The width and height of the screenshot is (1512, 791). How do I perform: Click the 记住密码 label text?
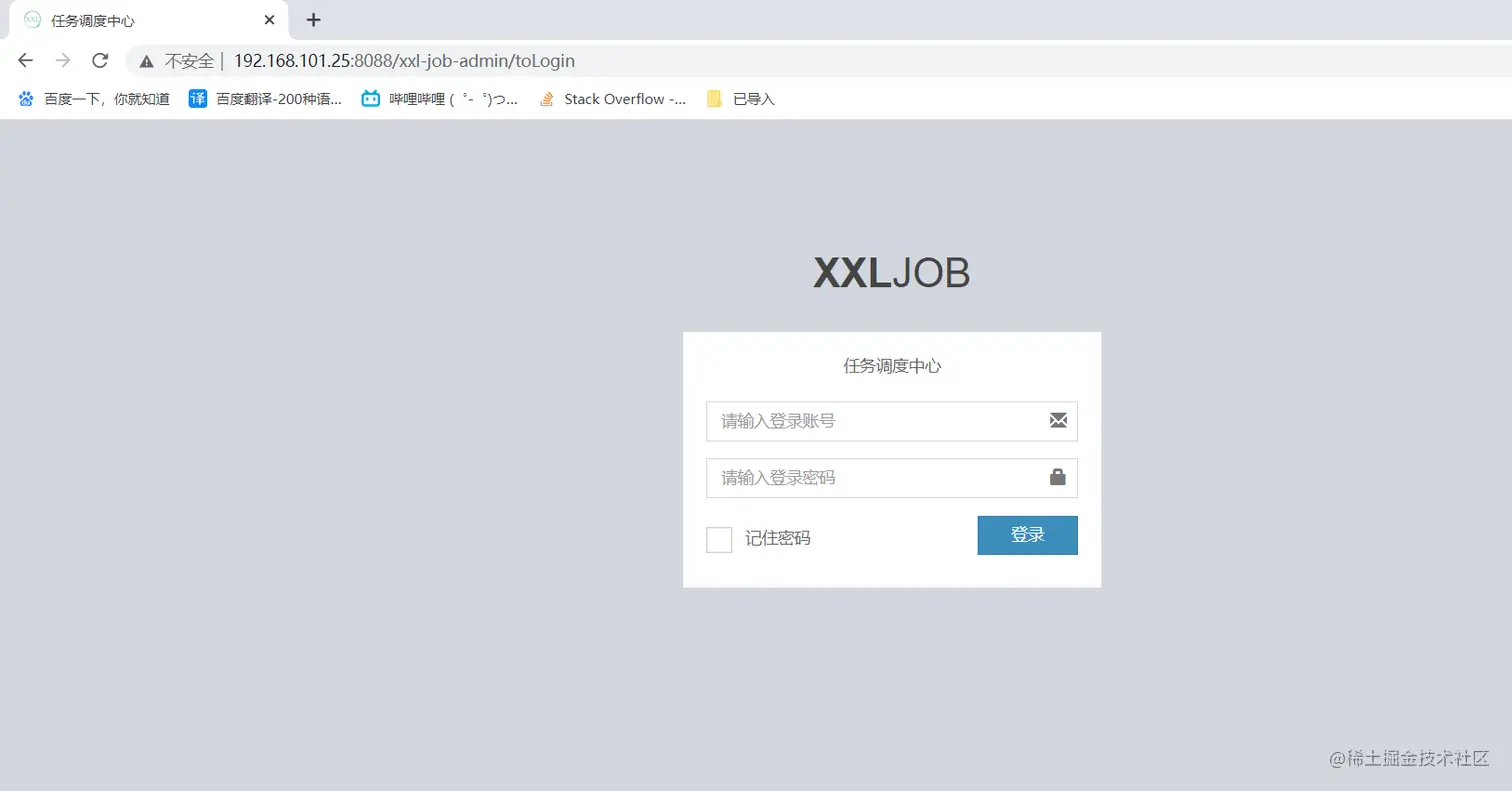778,538
